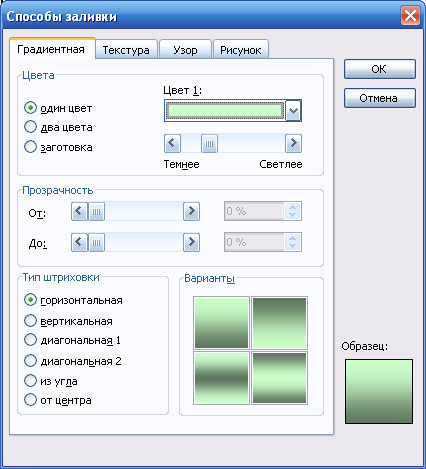
Task: Click the От transparency slider thumb
Action: [x=96, y=211]
